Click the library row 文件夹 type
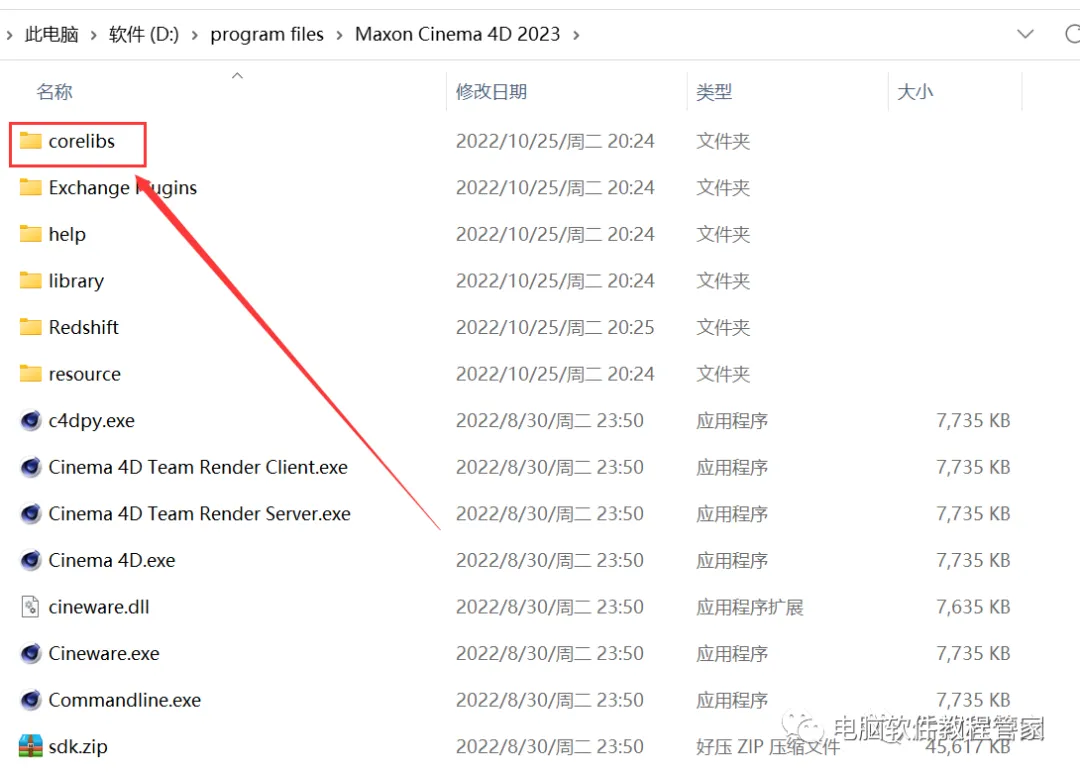The width and height of the screenshot is (1080, 776). pos(723,280)
